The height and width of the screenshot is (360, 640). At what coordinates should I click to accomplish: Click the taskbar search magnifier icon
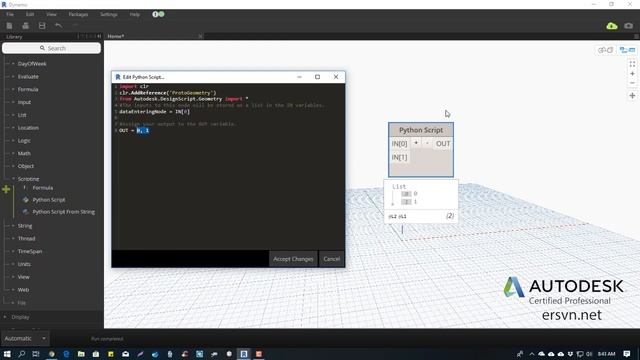point(22,354)
